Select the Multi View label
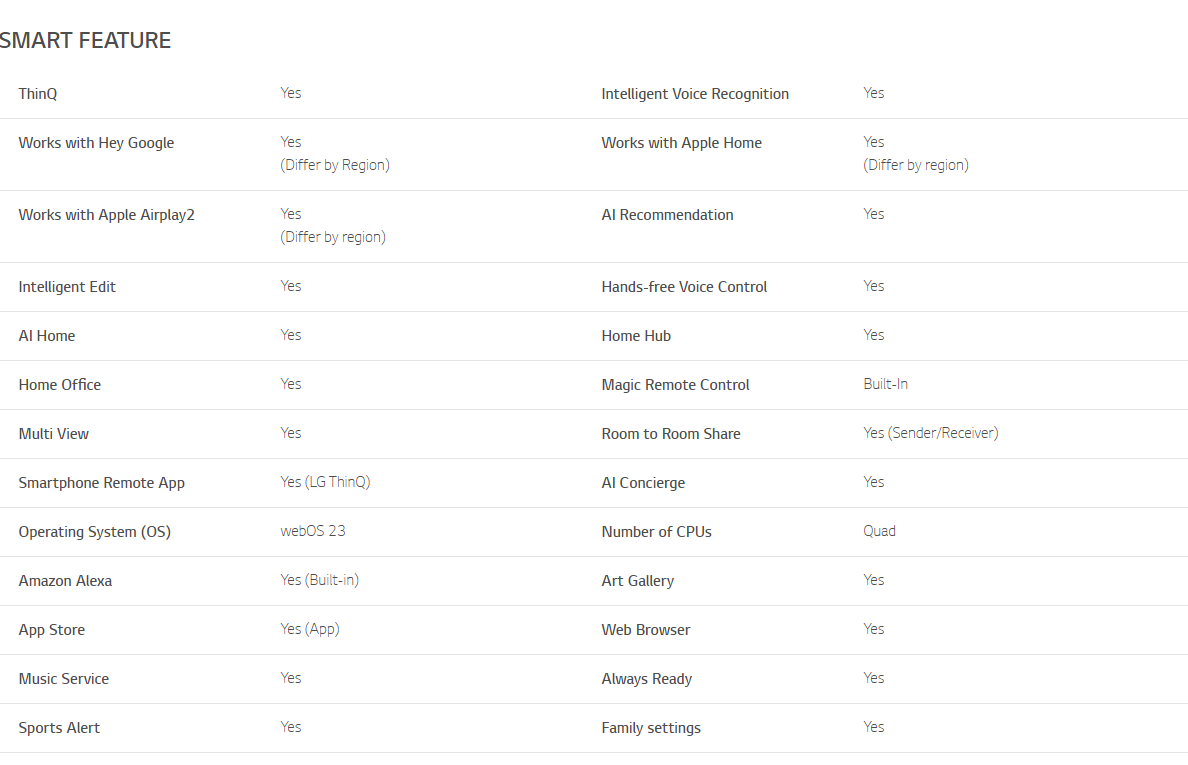This screenshot has width=1188, height=765. pos(54,434)
